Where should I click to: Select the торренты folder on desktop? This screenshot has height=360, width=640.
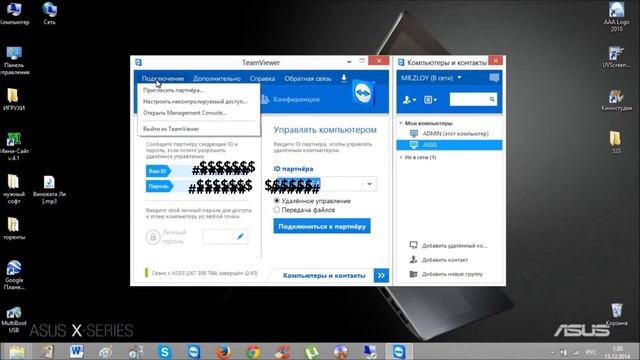tap(14, 228)
